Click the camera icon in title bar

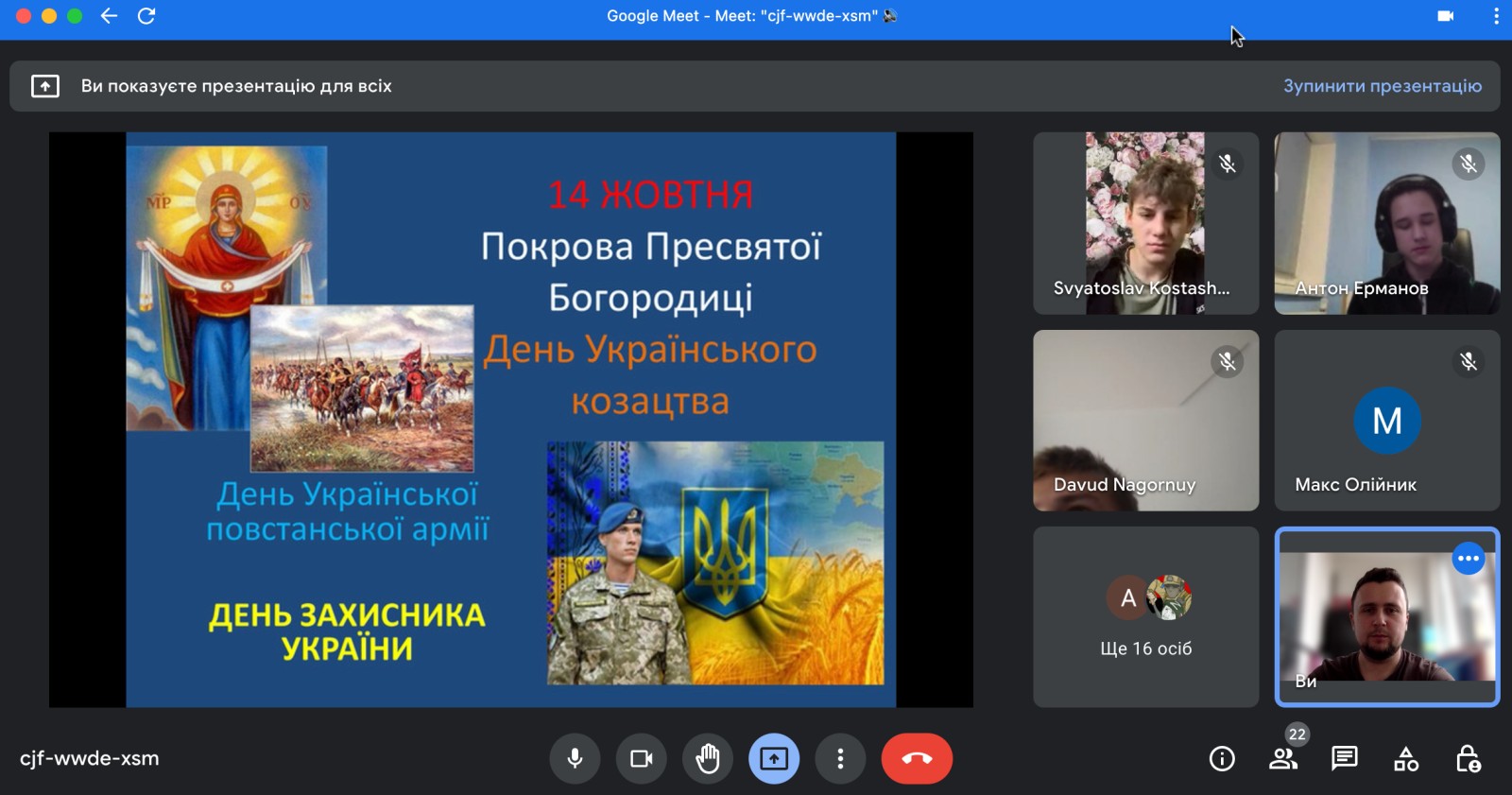pyautogui.click(x=1445, y=16)
